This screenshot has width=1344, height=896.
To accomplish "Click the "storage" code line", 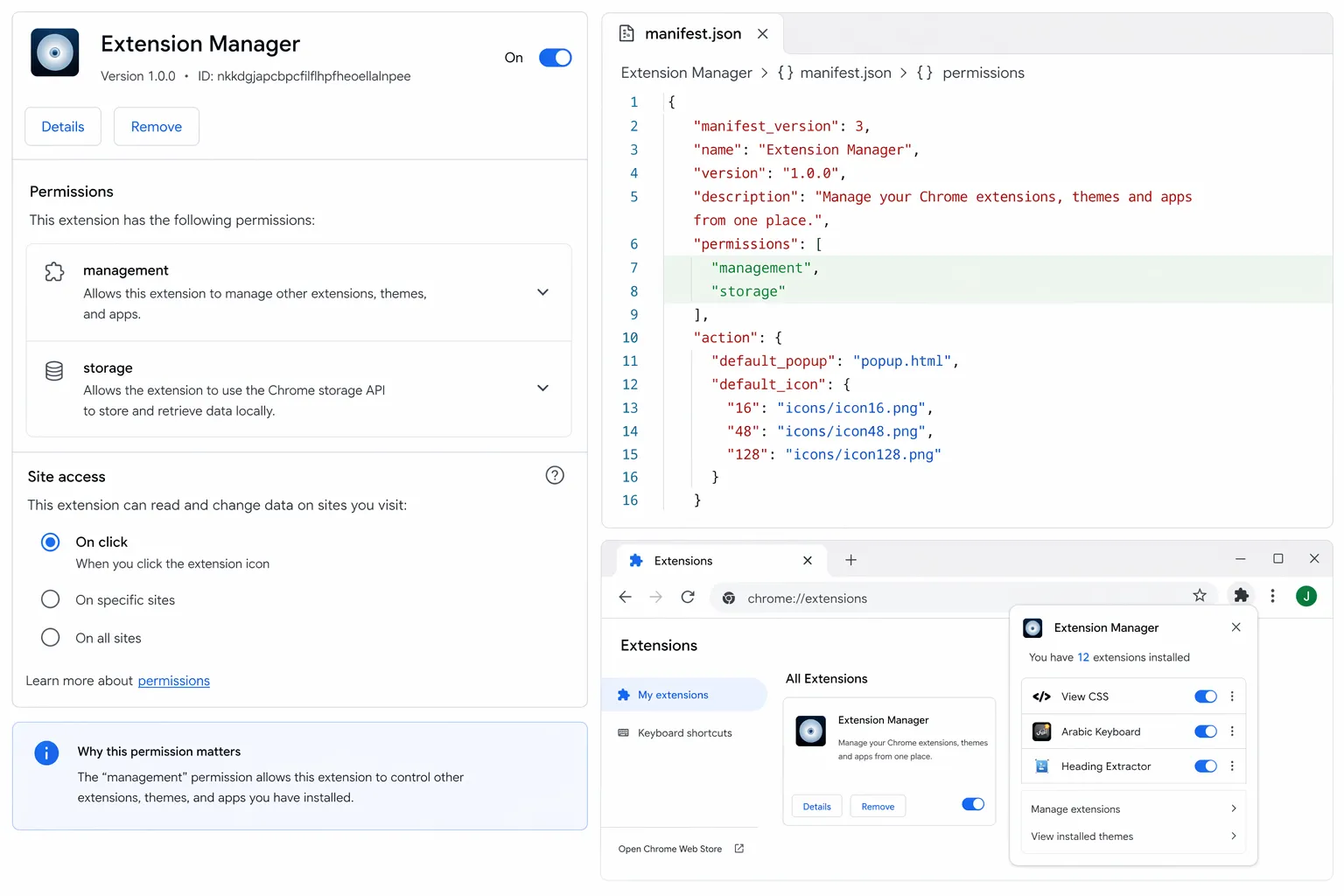I will tap(748, 291).
